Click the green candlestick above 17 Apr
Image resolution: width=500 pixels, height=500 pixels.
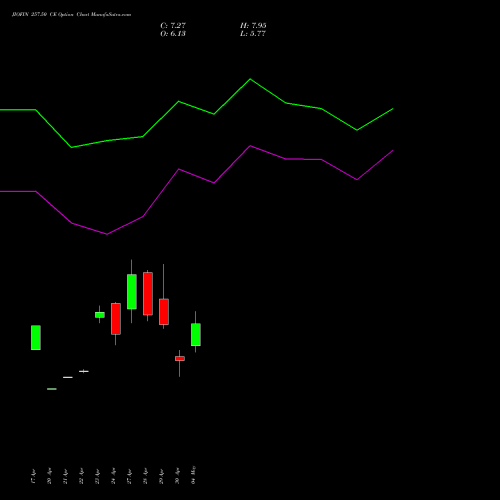pos(36,337)
